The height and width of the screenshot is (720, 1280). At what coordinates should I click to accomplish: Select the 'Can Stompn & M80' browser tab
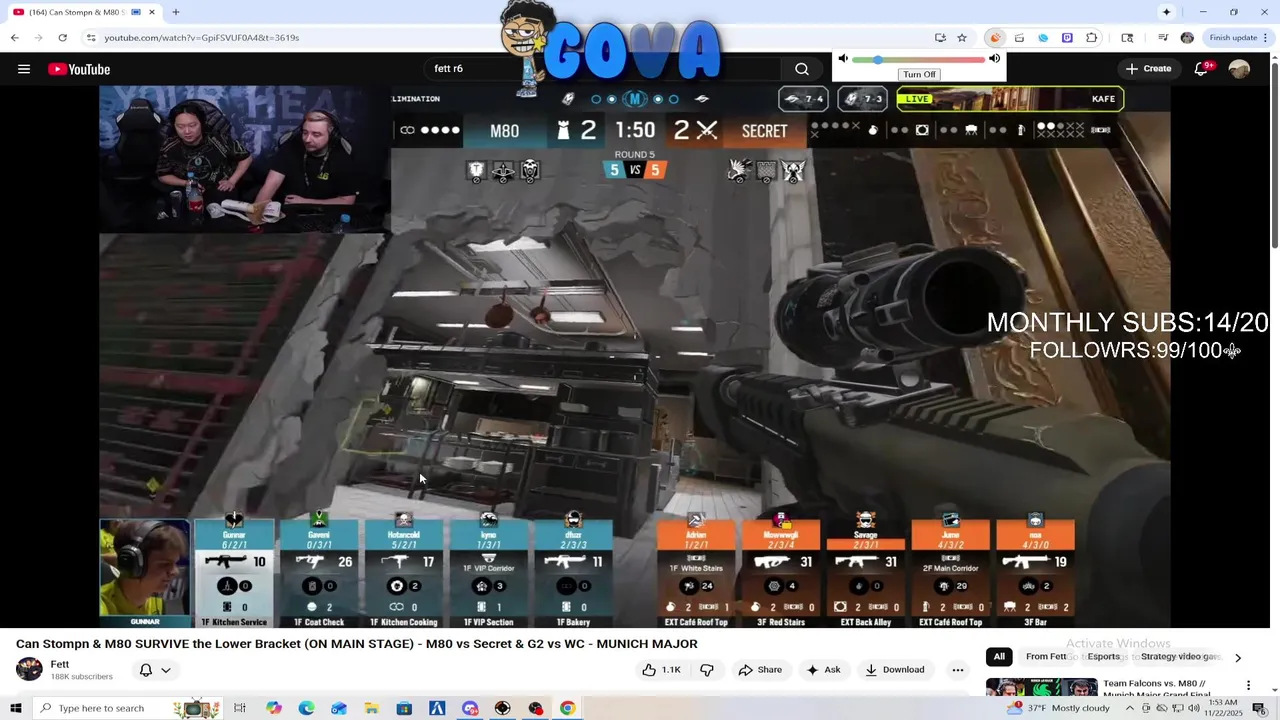[84, 12]
